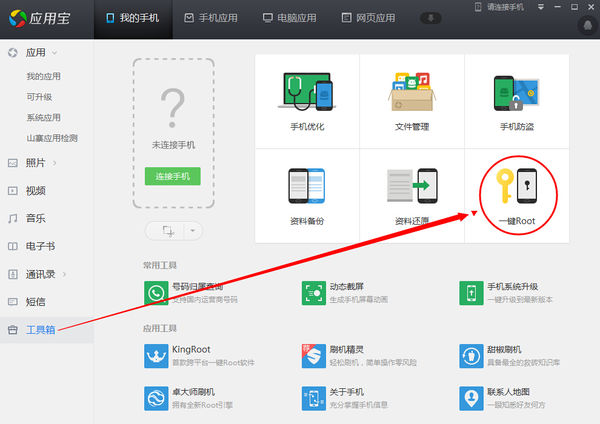Open the 刷机精灵 flashing tool
The height and width of the screenshot is (424, 600).
click(359, 356)
